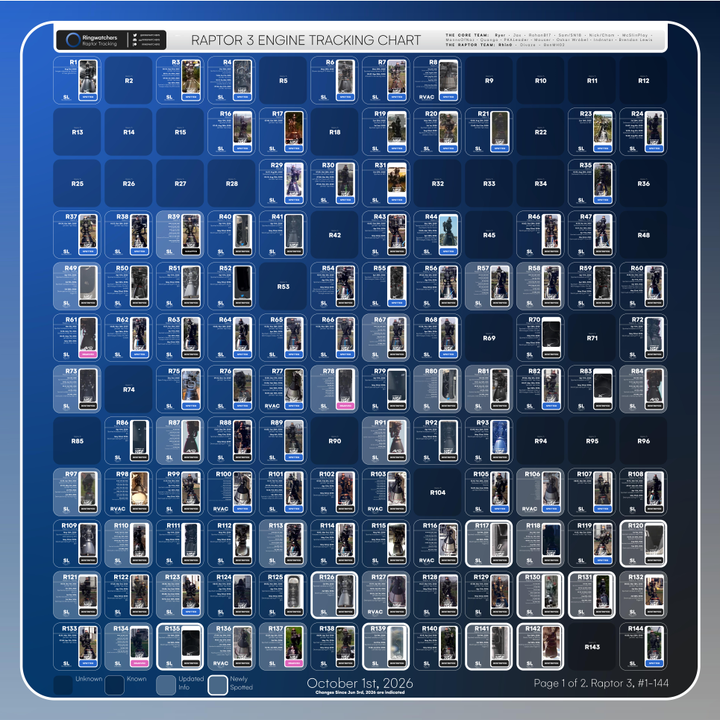Open the newly spotted R120 card
This screenshot has height=720, width=720.
[643, 543]
